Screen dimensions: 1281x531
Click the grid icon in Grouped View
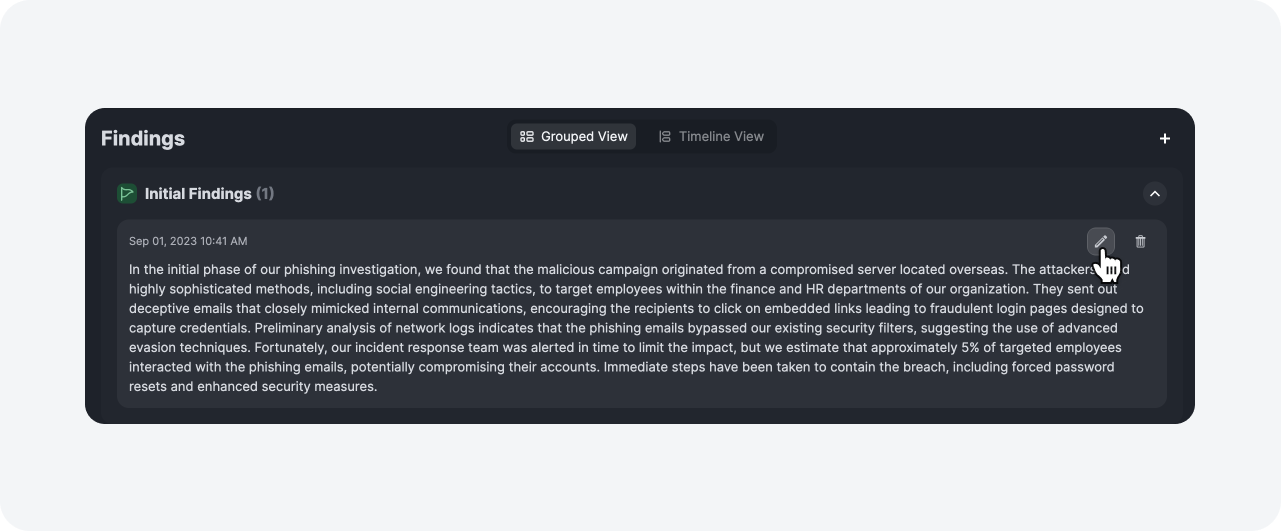(527, 137)
